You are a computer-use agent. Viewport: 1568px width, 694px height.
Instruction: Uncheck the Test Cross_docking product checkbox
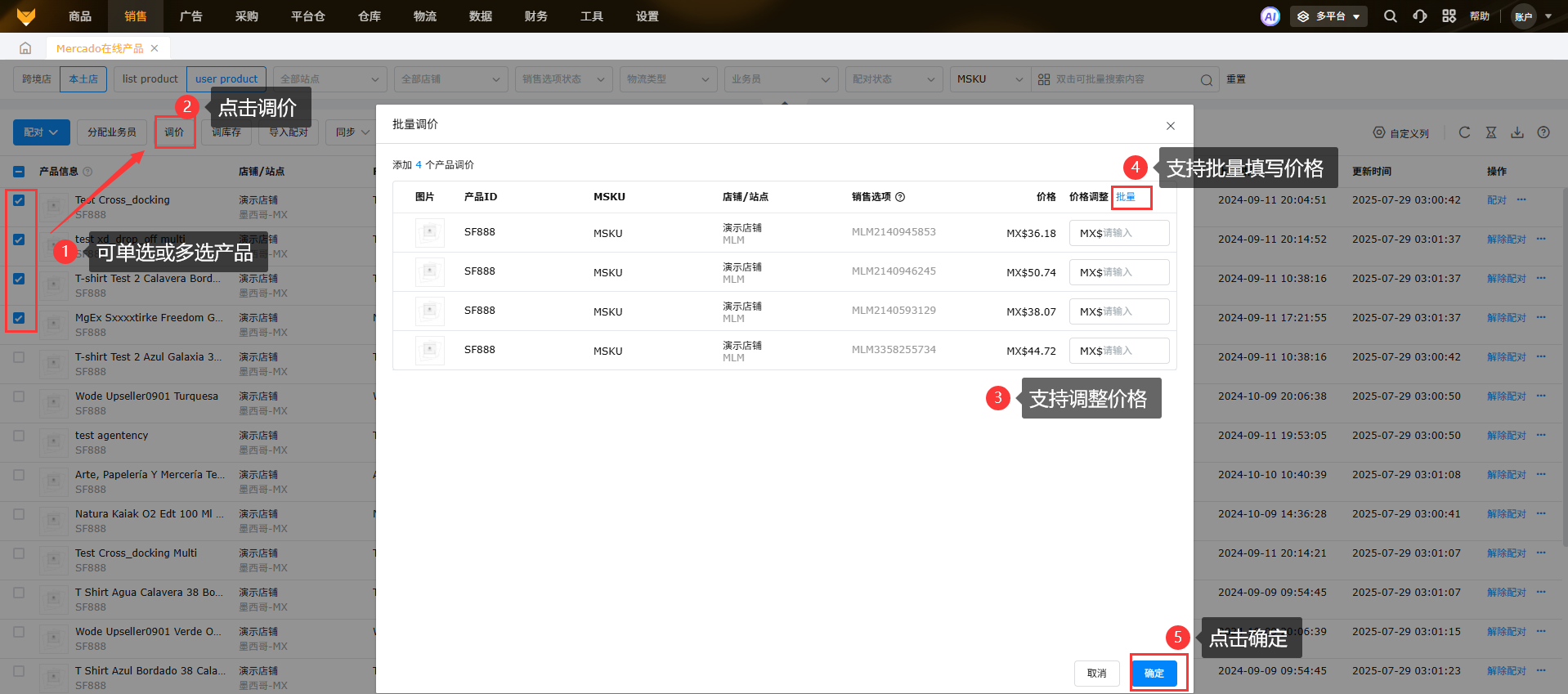19,200
